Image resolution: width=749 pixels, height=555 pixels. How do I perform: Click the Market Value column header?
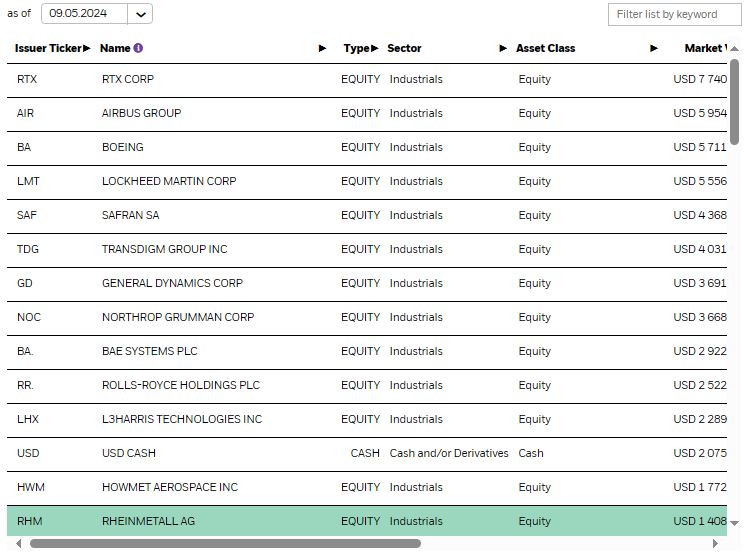point(706,48)
